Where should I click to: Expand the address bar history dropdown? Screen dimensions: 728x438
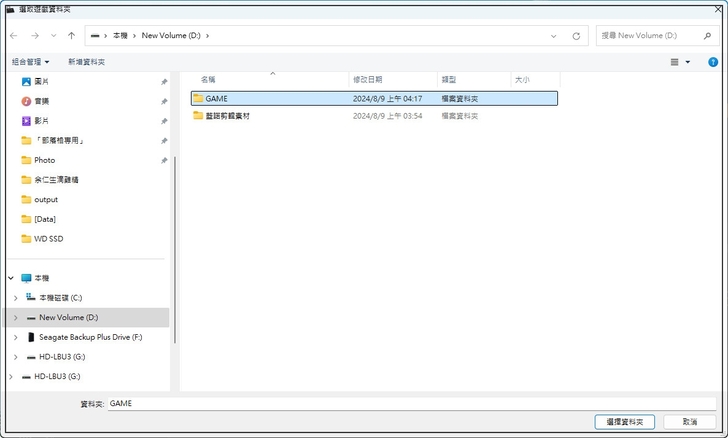554,36
